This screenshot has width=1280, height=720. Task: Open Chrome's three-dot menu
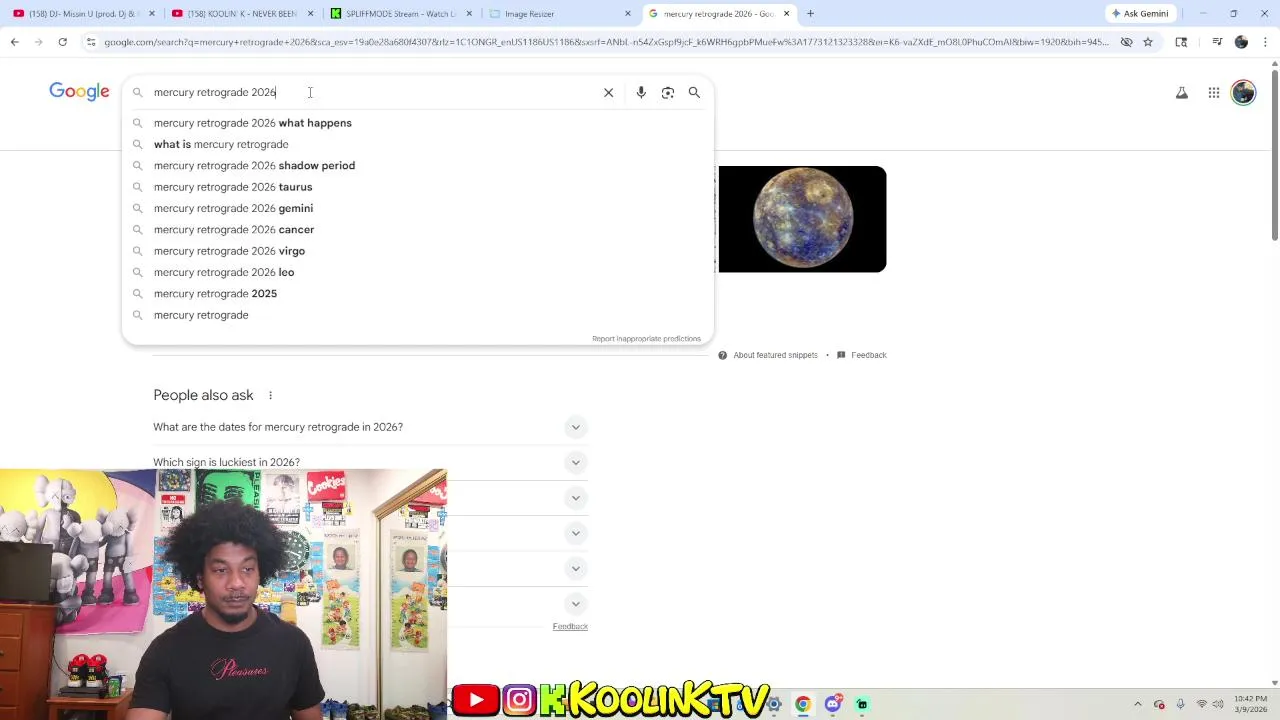1265,42
